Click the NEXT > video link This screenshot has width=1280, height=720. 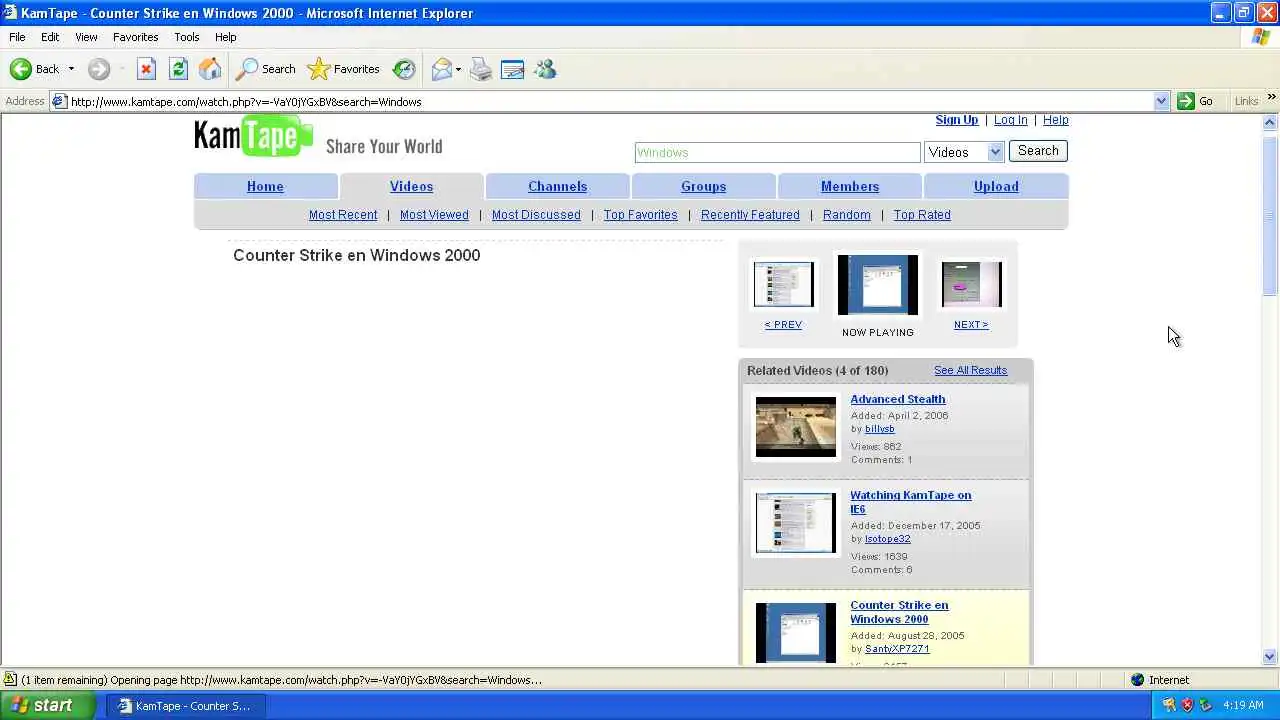pos(971,325)
